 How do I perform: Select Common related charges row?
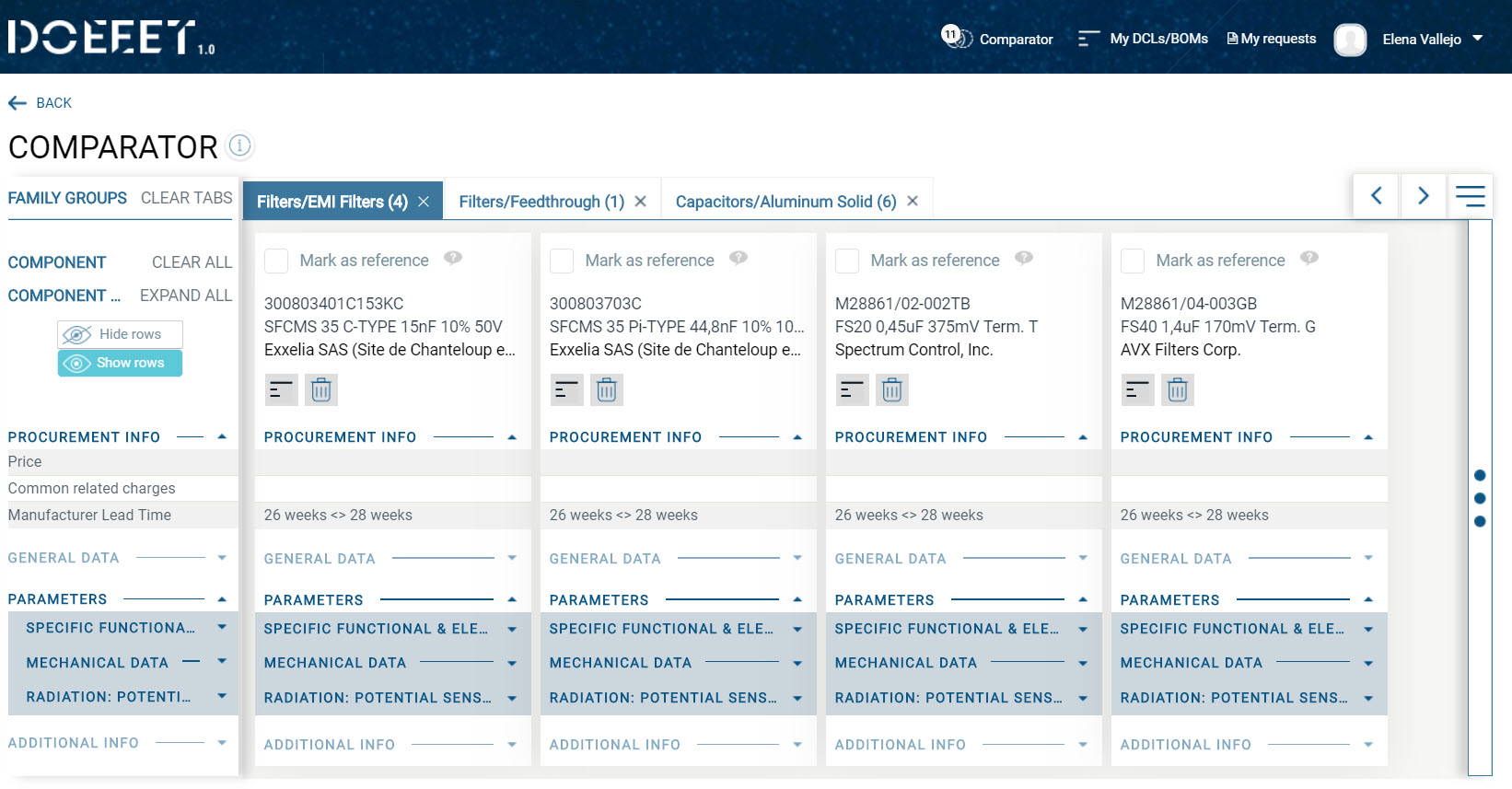point(91,488)
